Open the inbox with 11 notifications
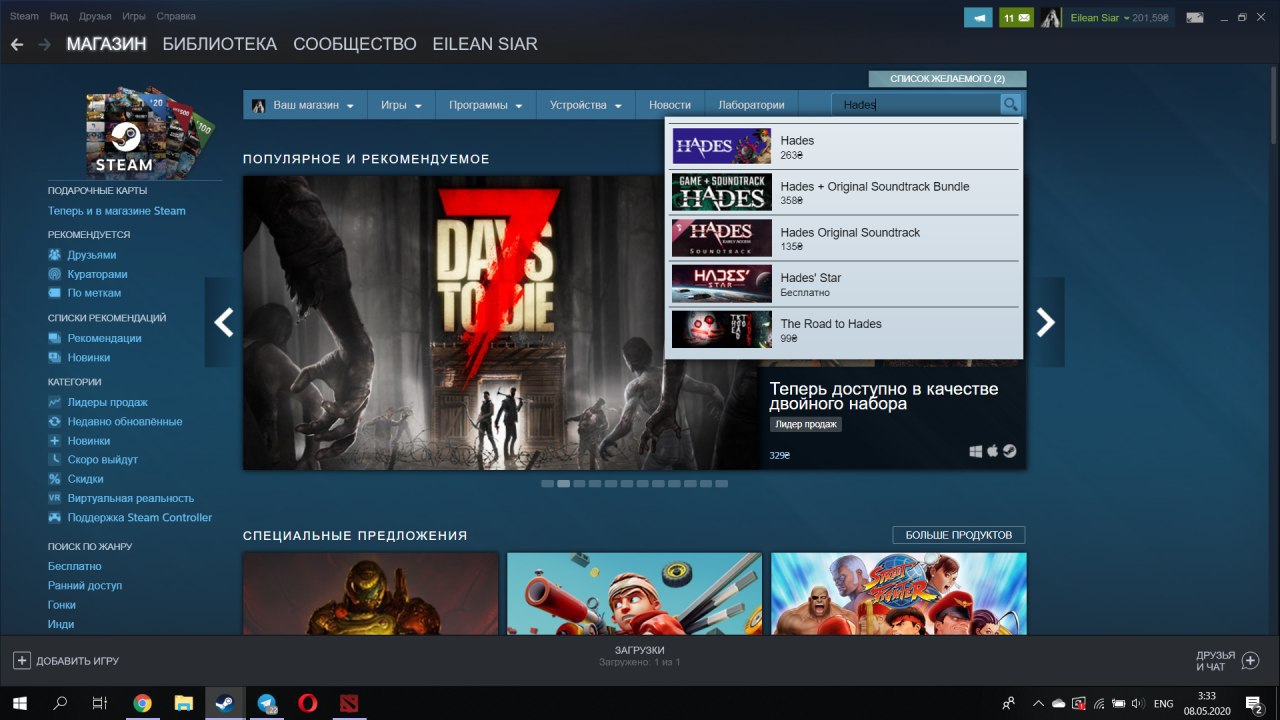The image size is (1280, 720). [1016, 17]
